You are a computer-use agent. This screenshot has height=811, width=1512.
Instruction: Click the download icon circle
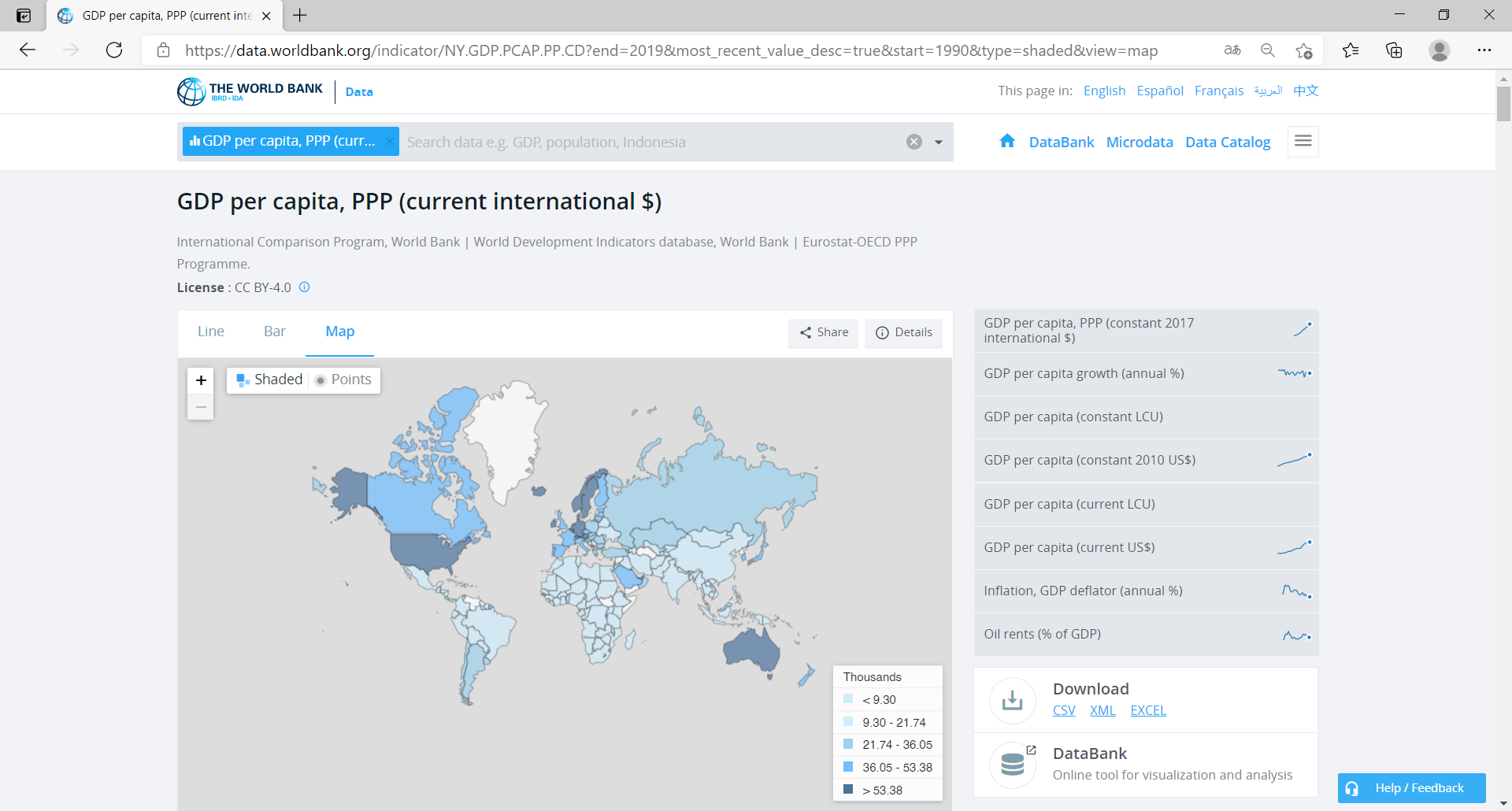(x=1012, y=699)
